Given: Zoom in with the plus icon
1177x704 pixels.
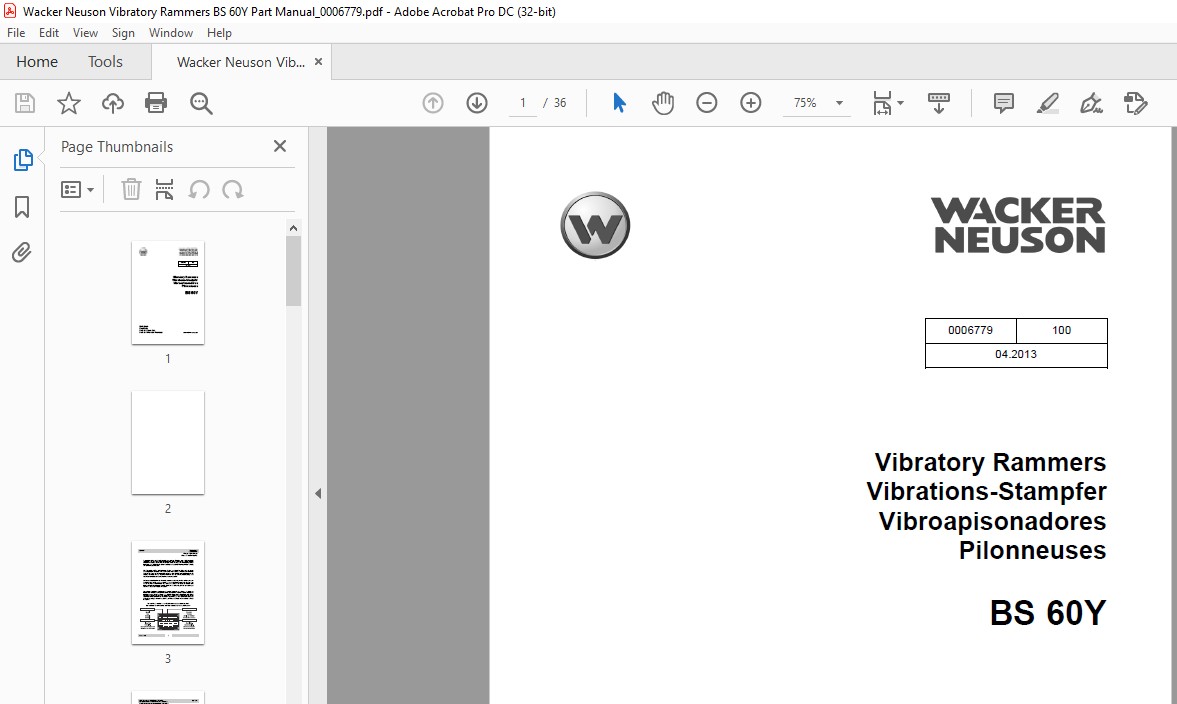Looking at the screenshot, I should click(751, 103).
